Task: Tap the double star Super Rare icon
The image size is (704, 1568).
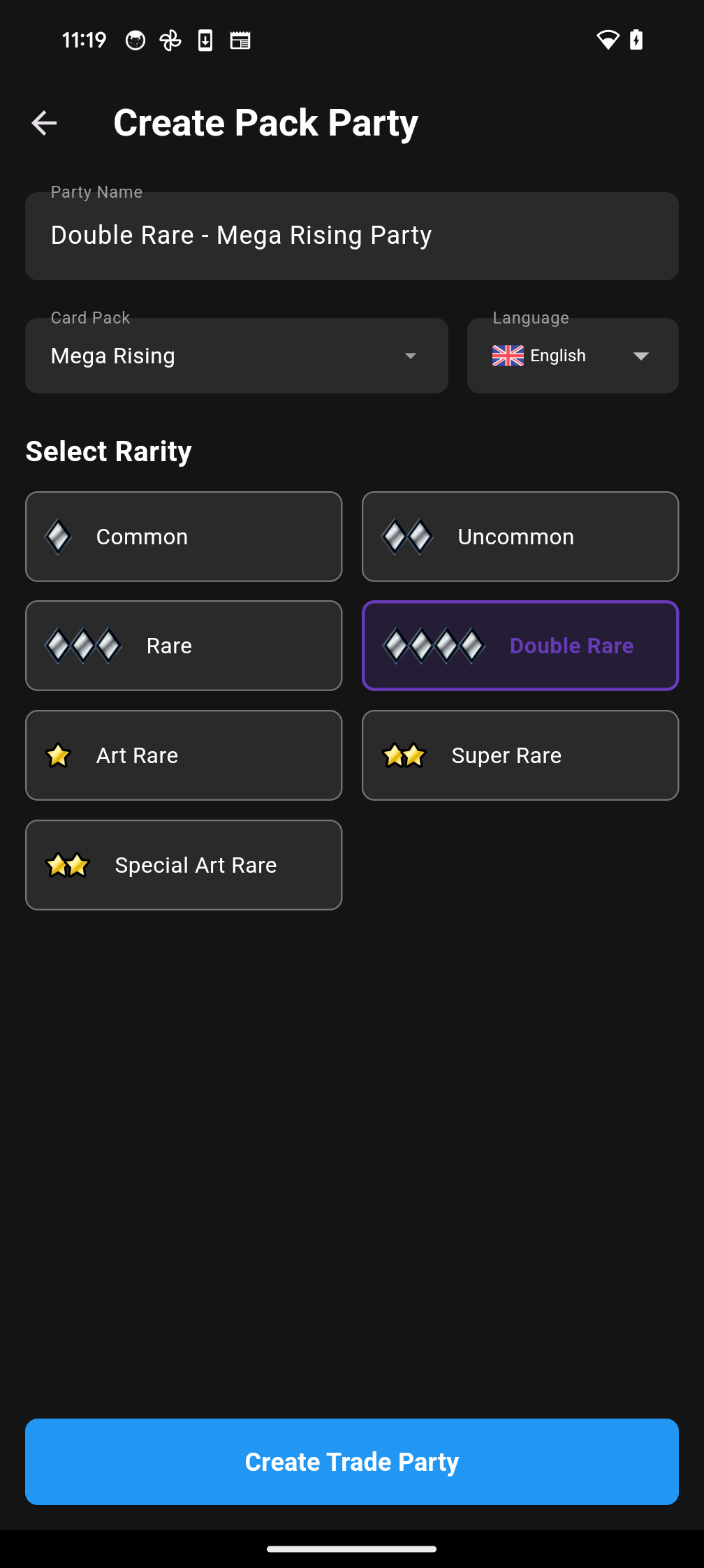Action: point(404,755)
